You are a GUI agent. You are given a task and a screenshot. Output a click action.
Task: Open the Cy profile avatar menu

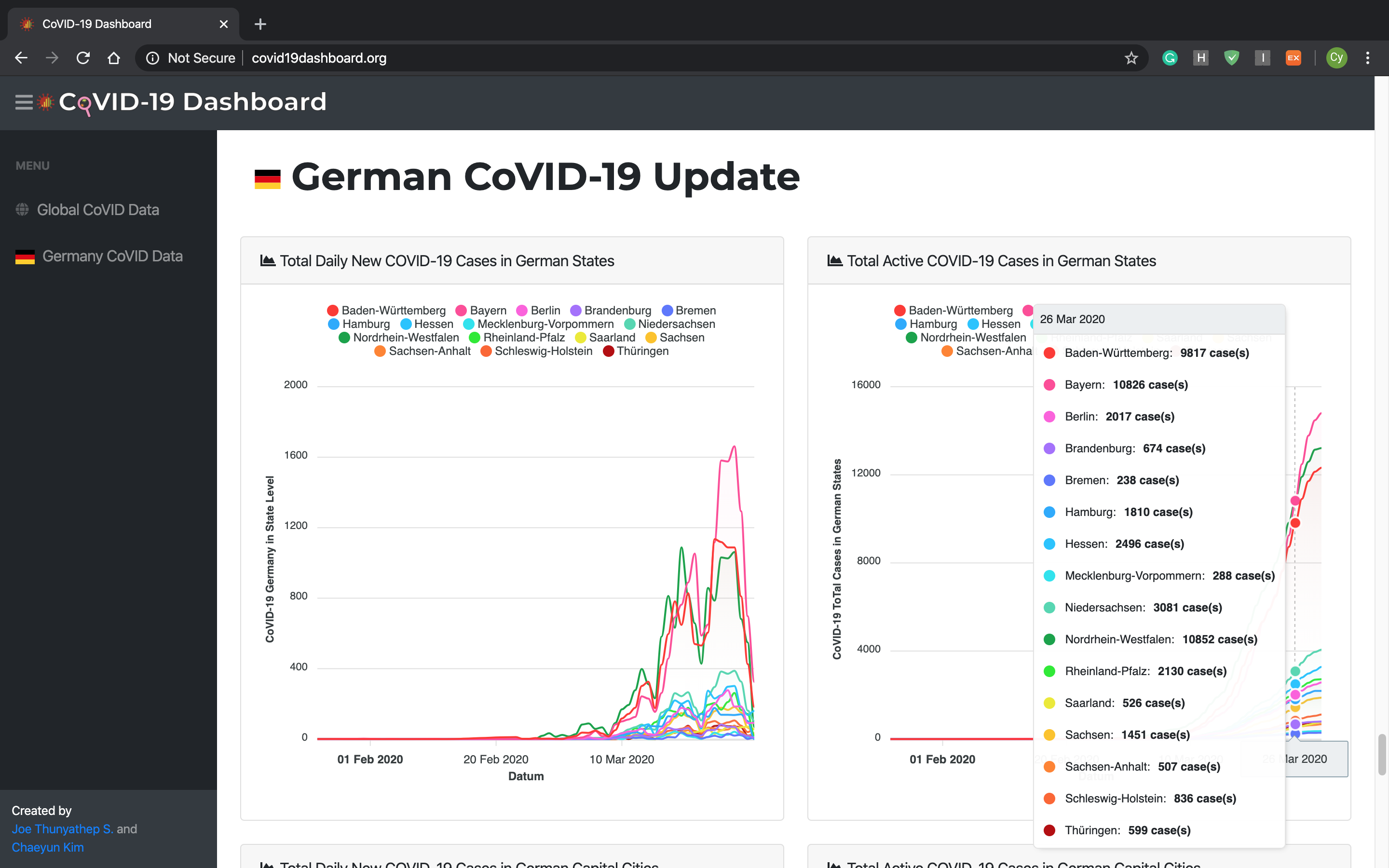[x=1336, y=58]
